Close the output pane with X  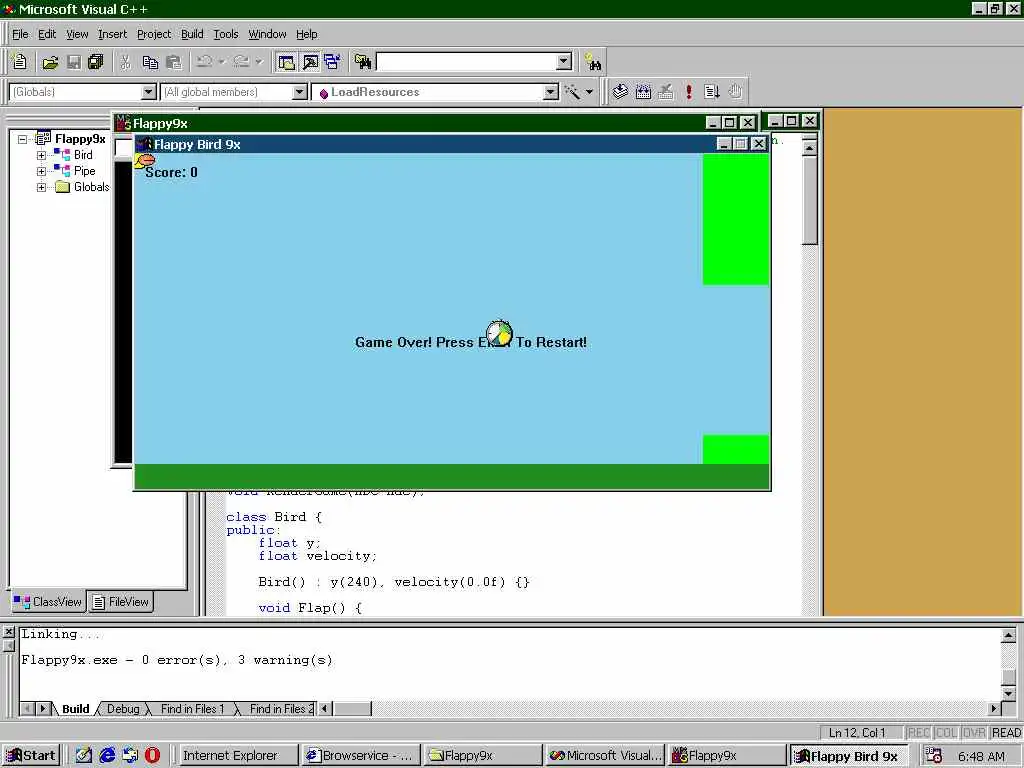coord(8,632)
